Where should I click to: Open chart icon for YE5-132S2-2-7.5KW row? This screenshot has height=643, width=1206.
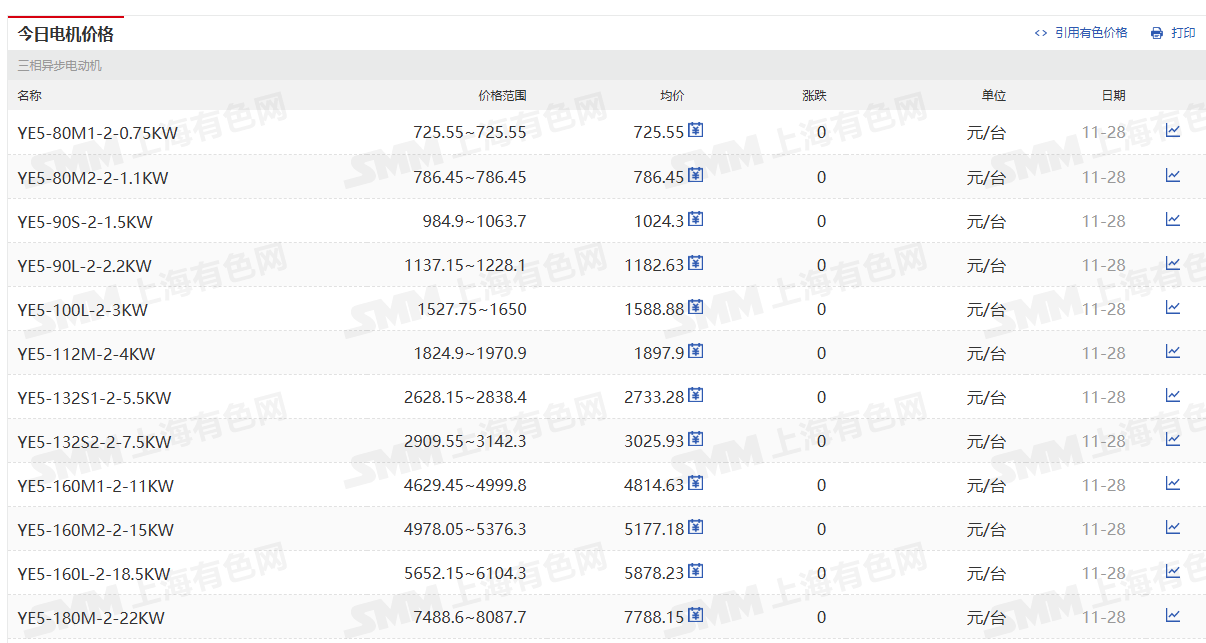click(x=1173, y=439)
